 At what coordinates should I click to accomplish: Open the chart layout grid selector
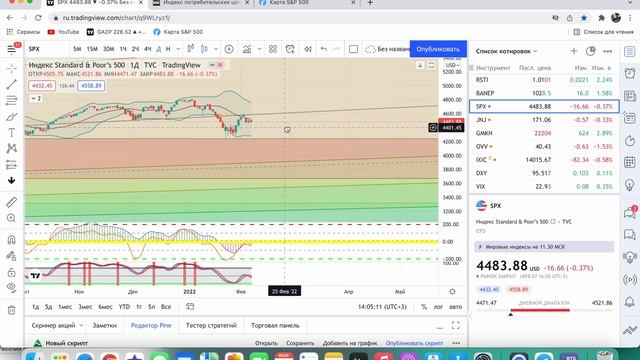pos(273,49)
